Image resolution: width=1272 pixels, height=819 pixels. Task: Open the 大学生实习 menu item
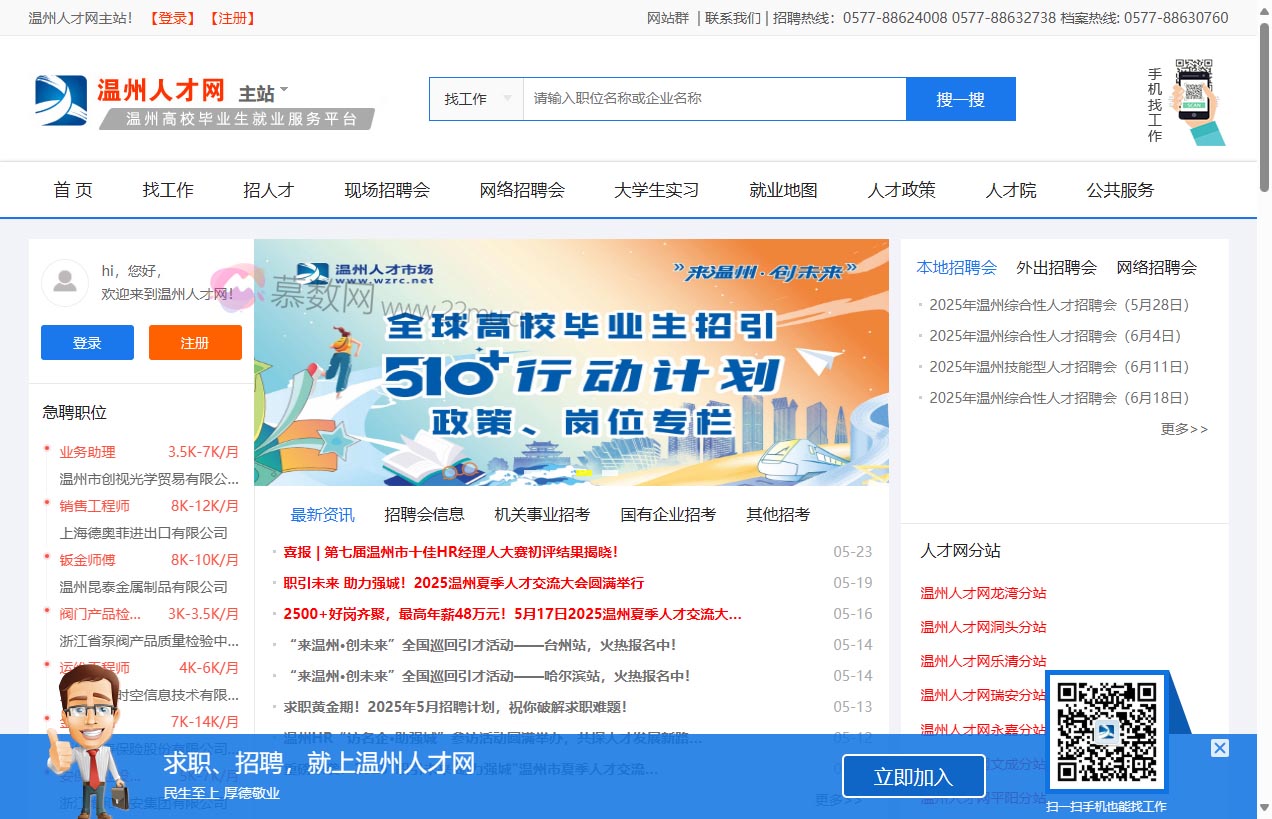656,190
